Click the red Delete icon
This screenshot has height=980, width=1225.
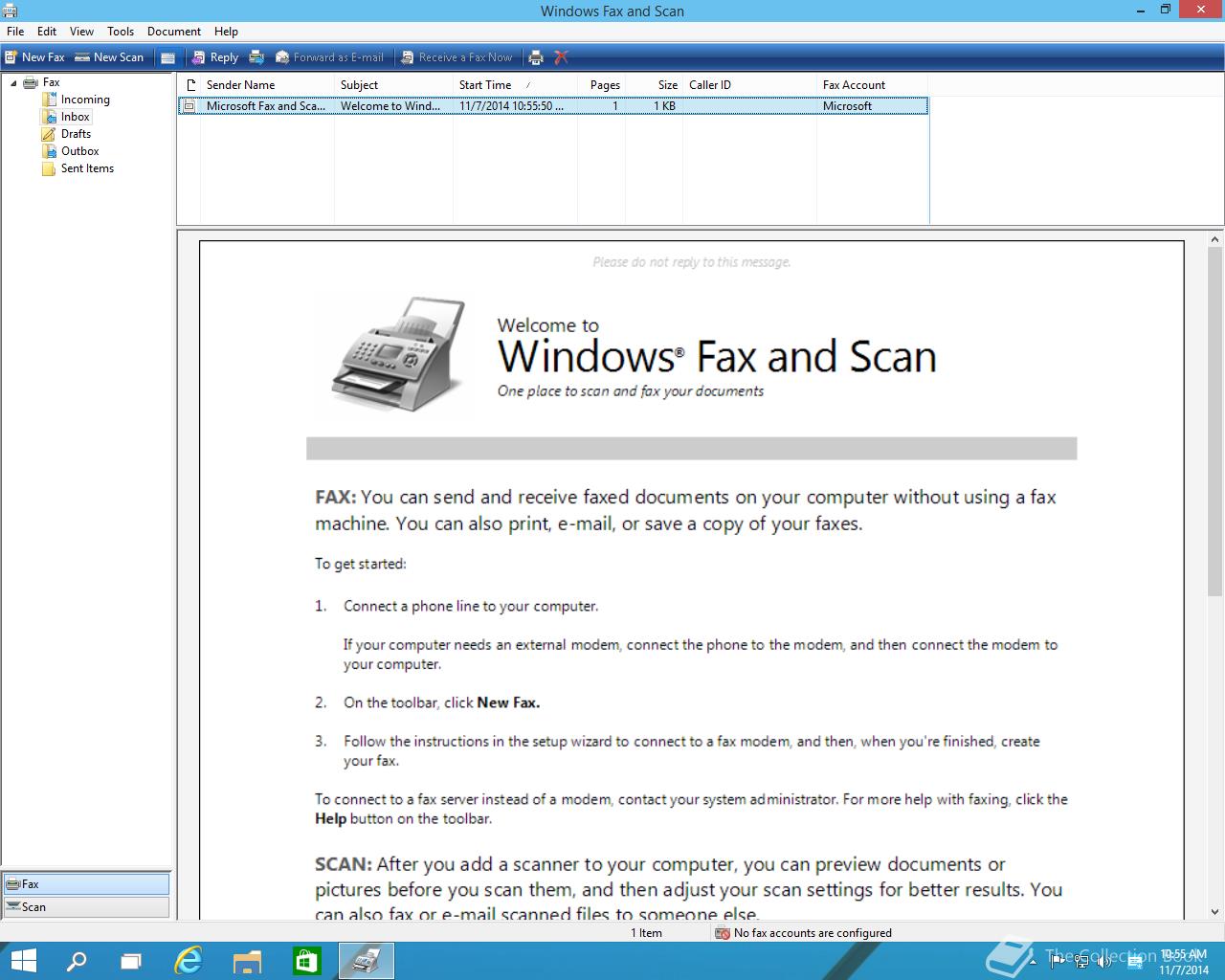[562, 57]
